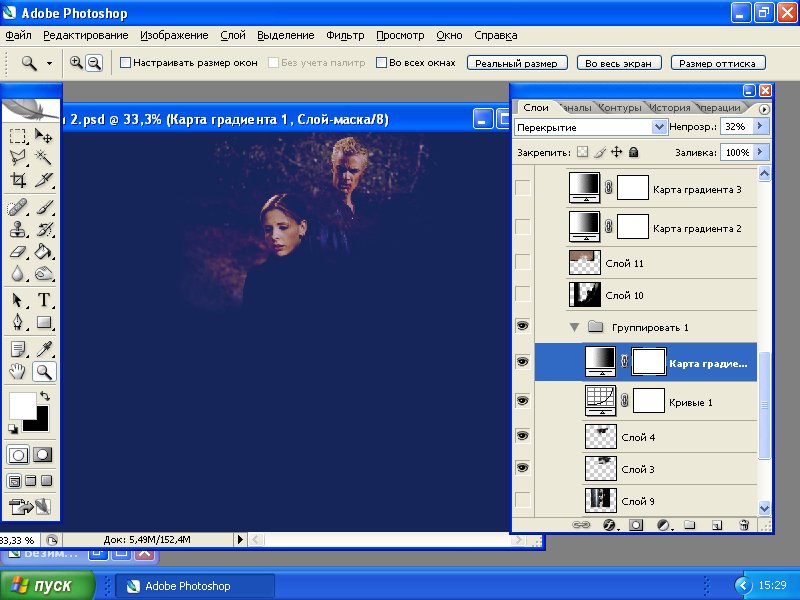Click the delete layer trash icon
This screenshot has height=600, width=800.
click(743, 524)
